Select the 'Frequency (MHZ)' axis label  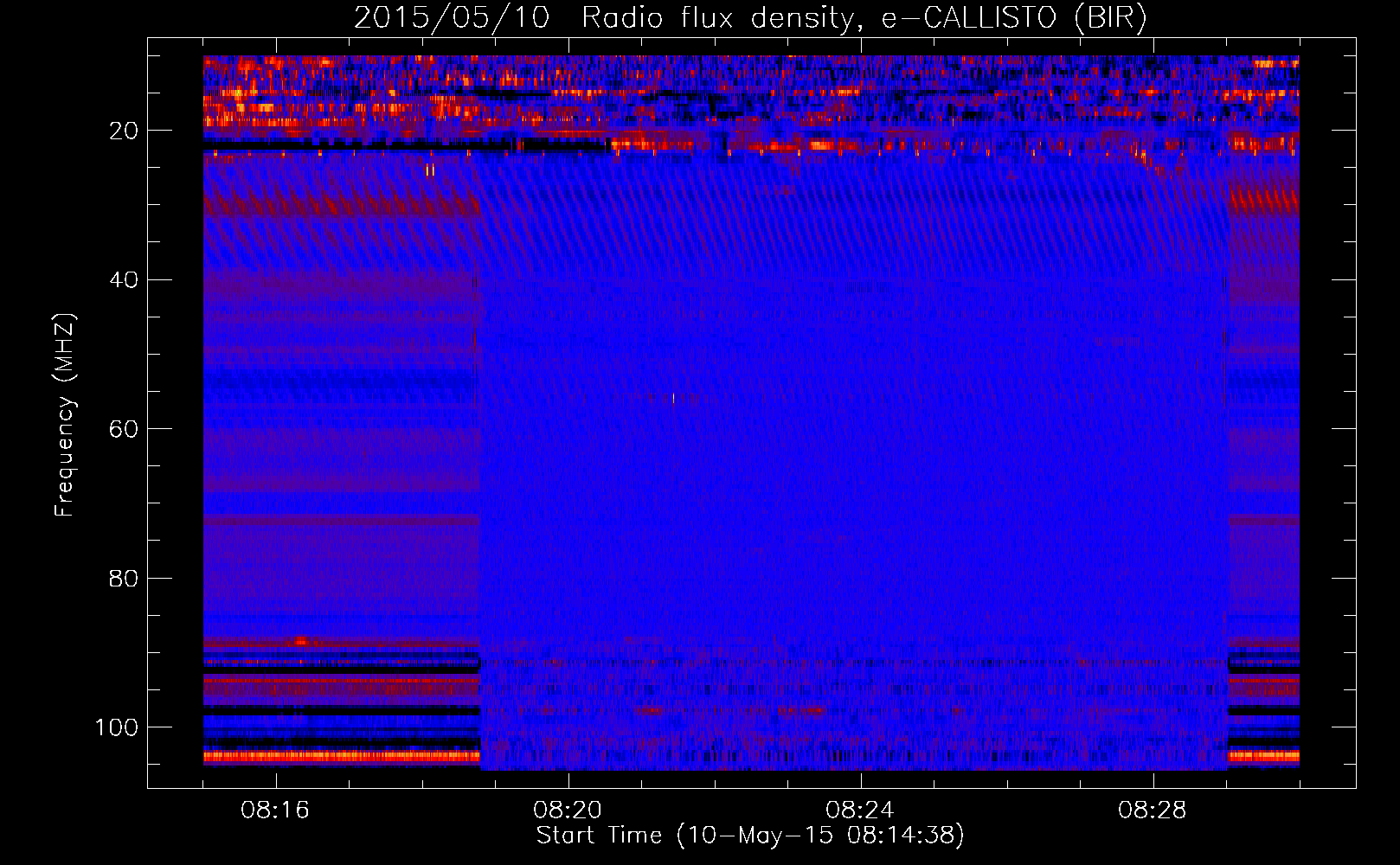65,414
